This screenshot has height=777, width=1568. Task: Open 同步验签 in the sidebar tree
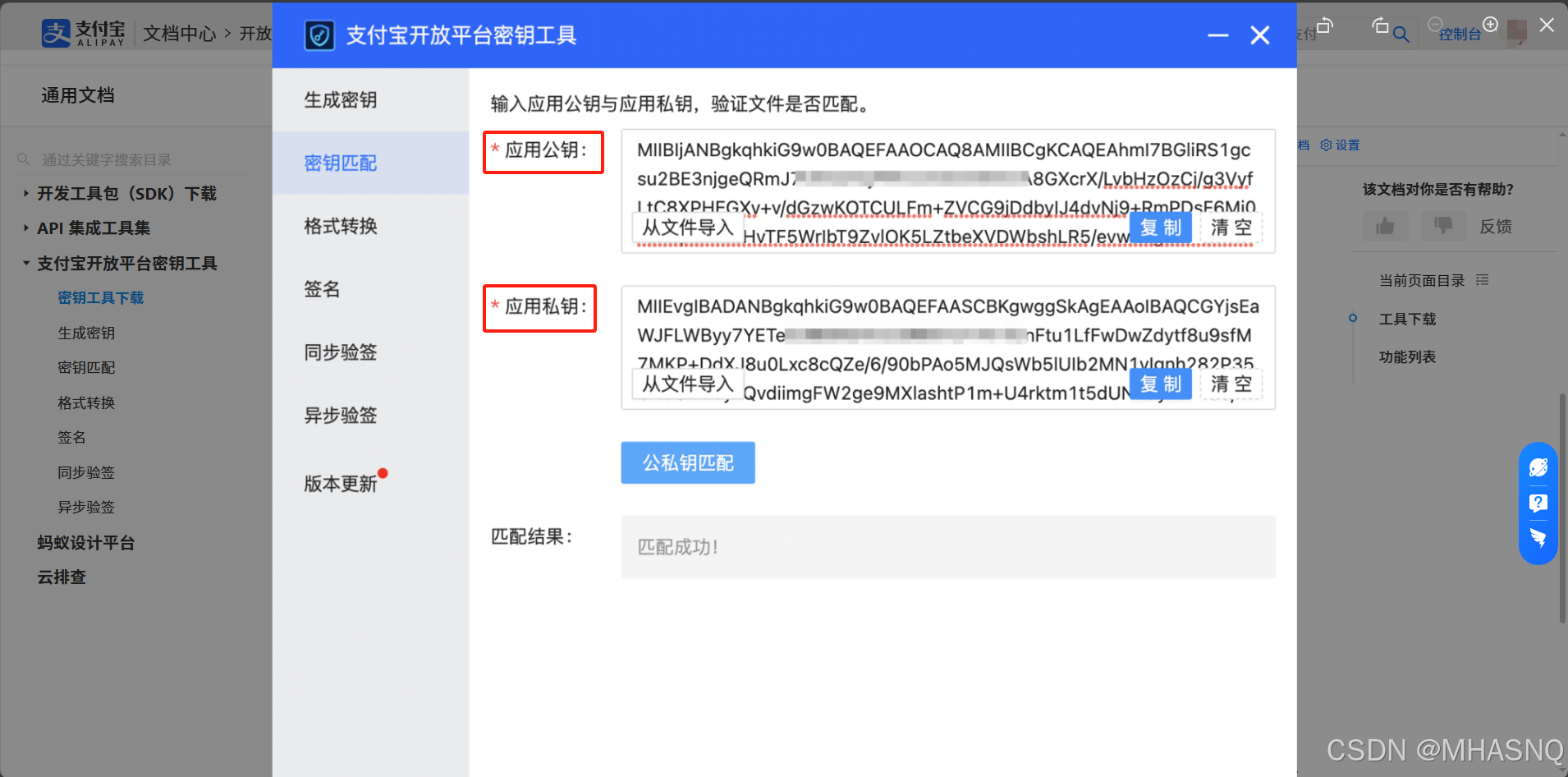pyautogui.click(x=86, y=473)
